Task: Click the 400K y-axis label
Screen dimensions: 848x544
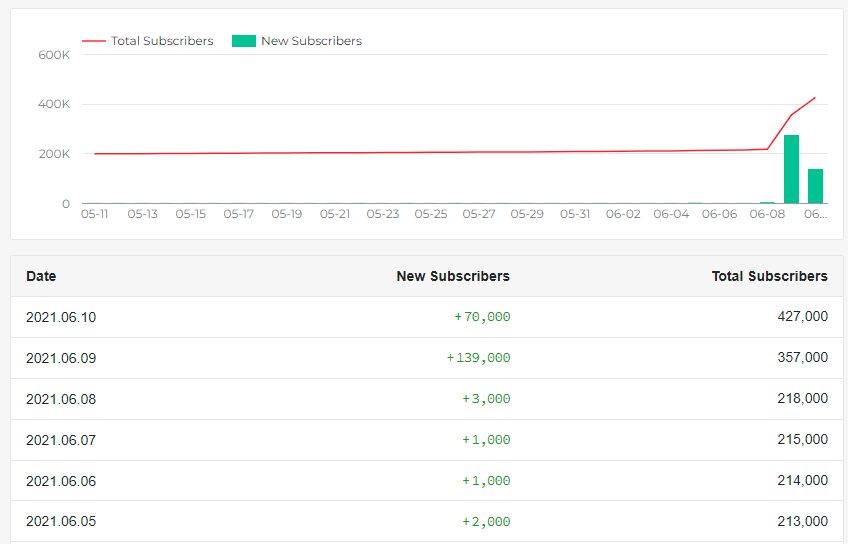Action: tap(54, 104)
